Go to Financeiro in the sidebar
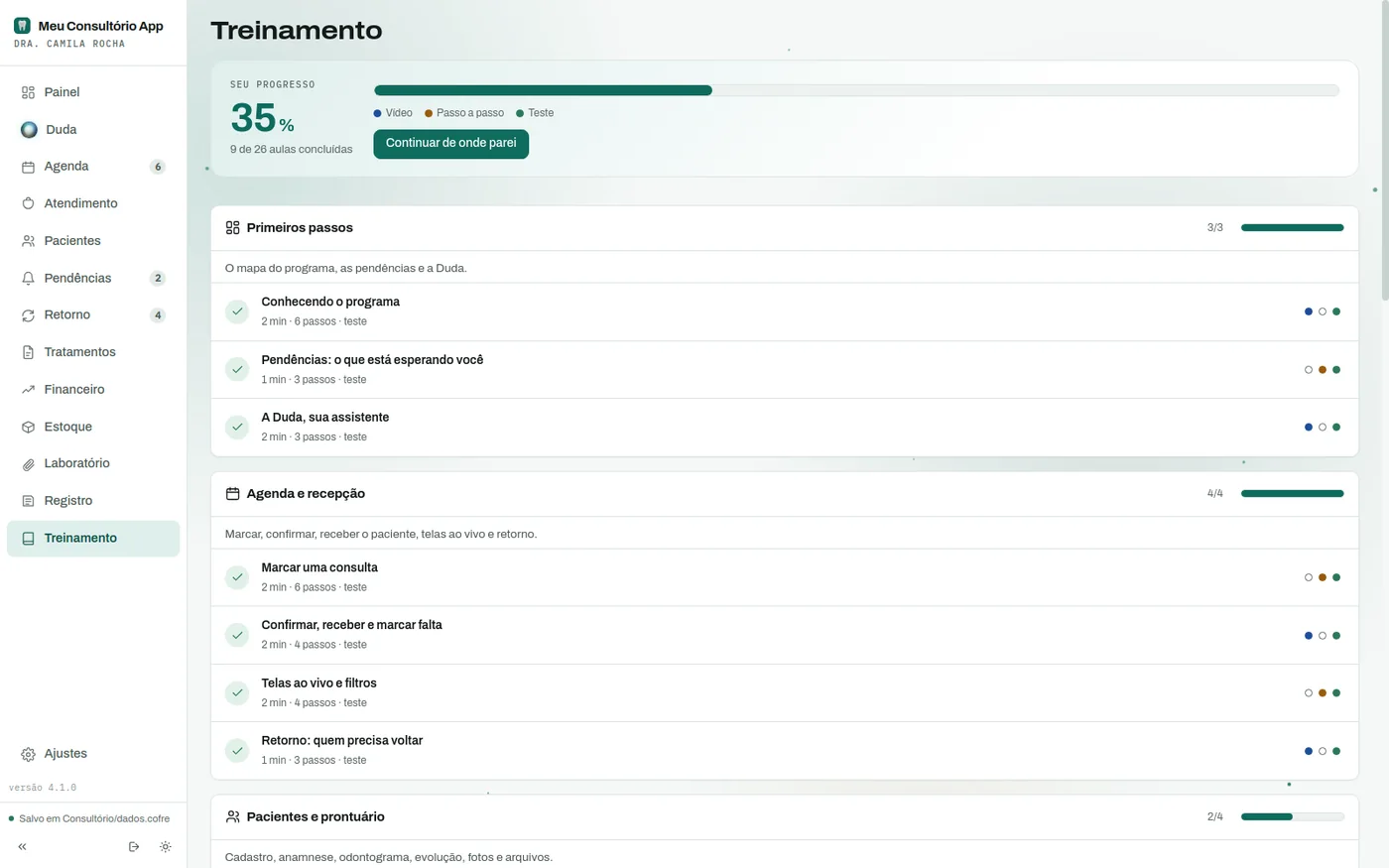1389x868 pixels. click(93, 390)
